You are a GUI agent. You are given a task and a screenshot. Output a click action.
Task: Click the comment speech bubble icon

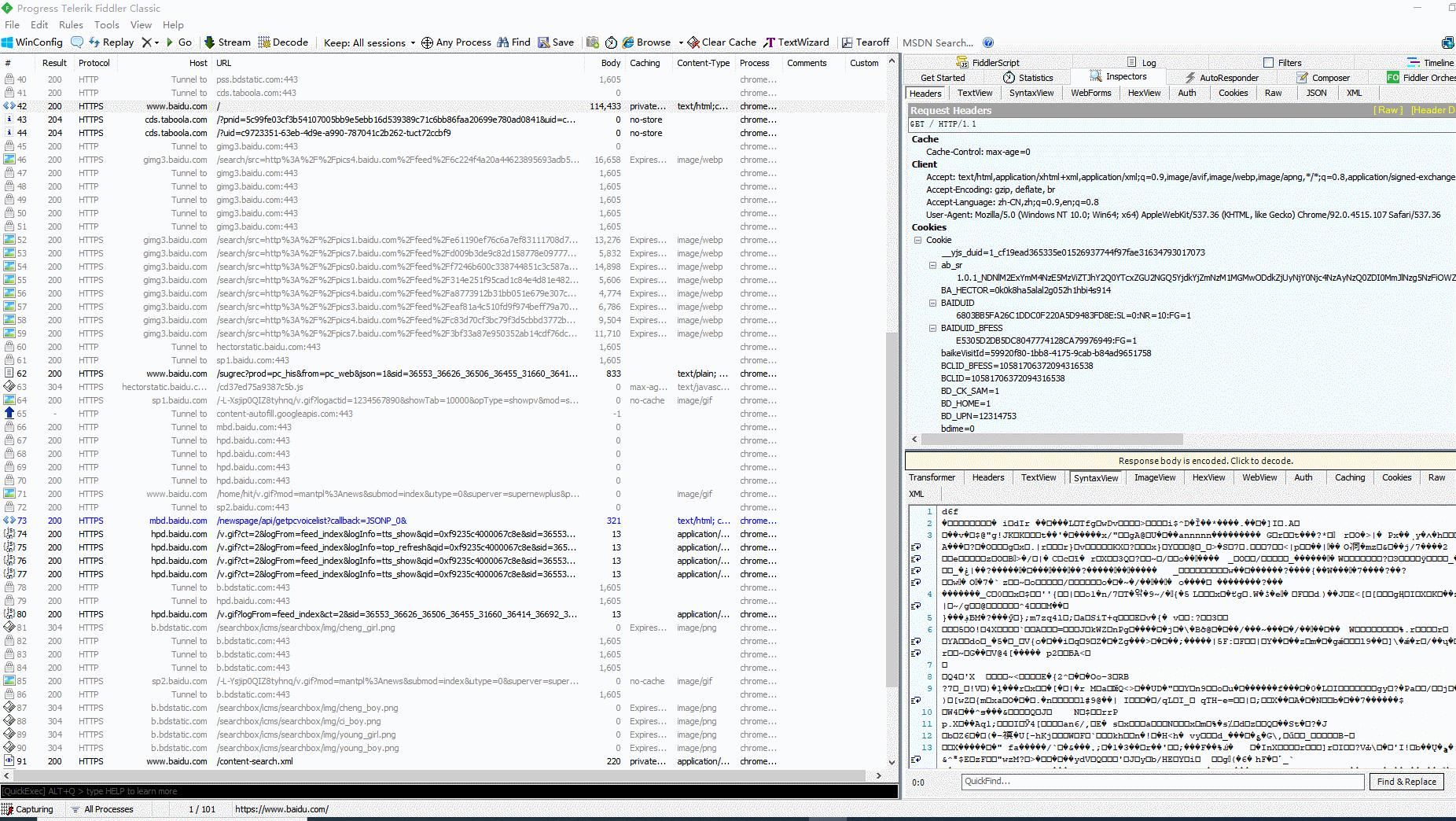coord(77,42)
